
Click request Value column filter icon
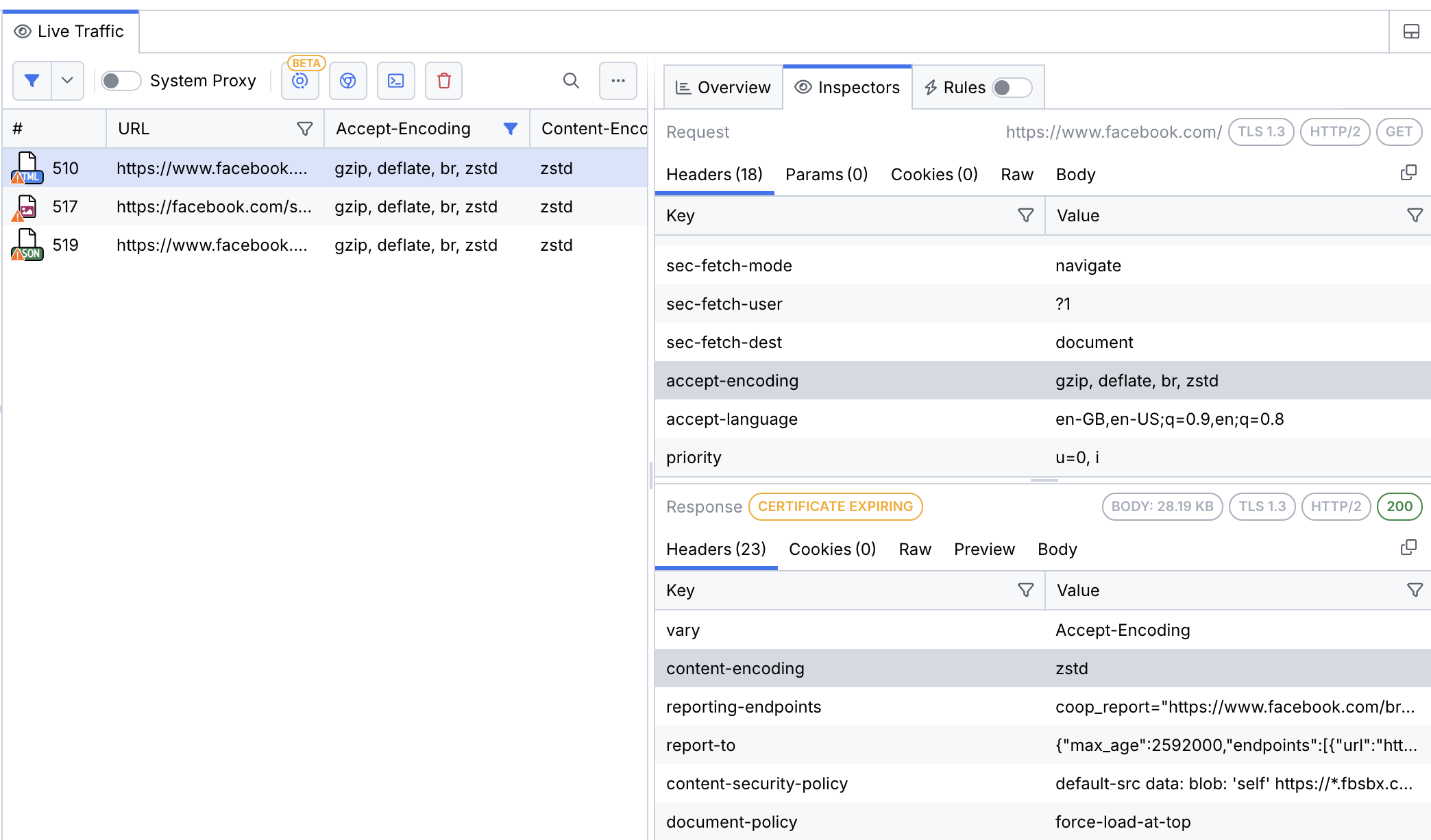[x=1415, y=216]
